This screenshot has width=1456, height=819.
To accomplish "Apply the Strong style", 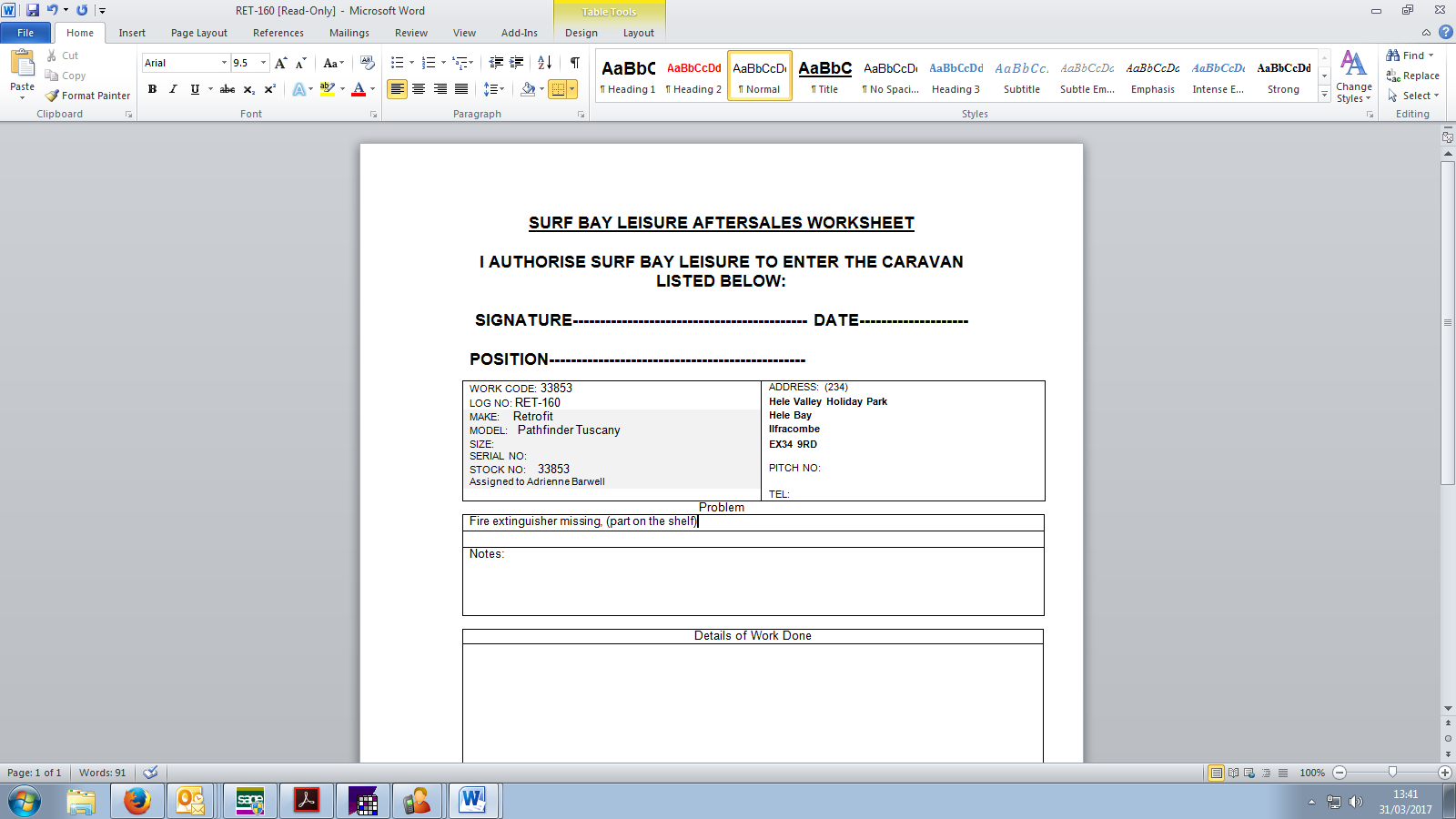I will coord(1283,76).
